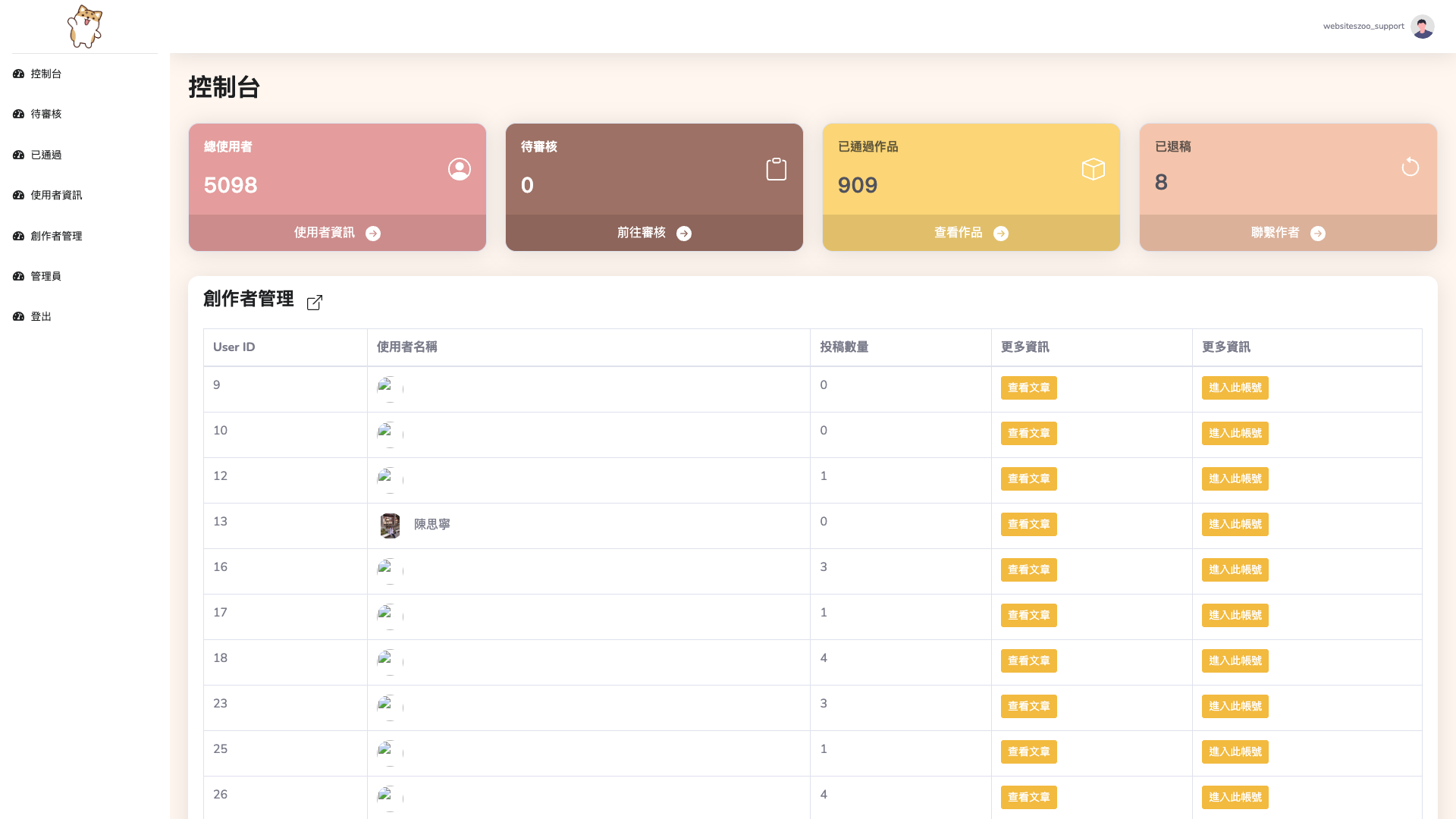Viewport: 1456px width, 819px height.
Task: Open the external link icon beside 創作者管理
Action: [x=315, y=303]
